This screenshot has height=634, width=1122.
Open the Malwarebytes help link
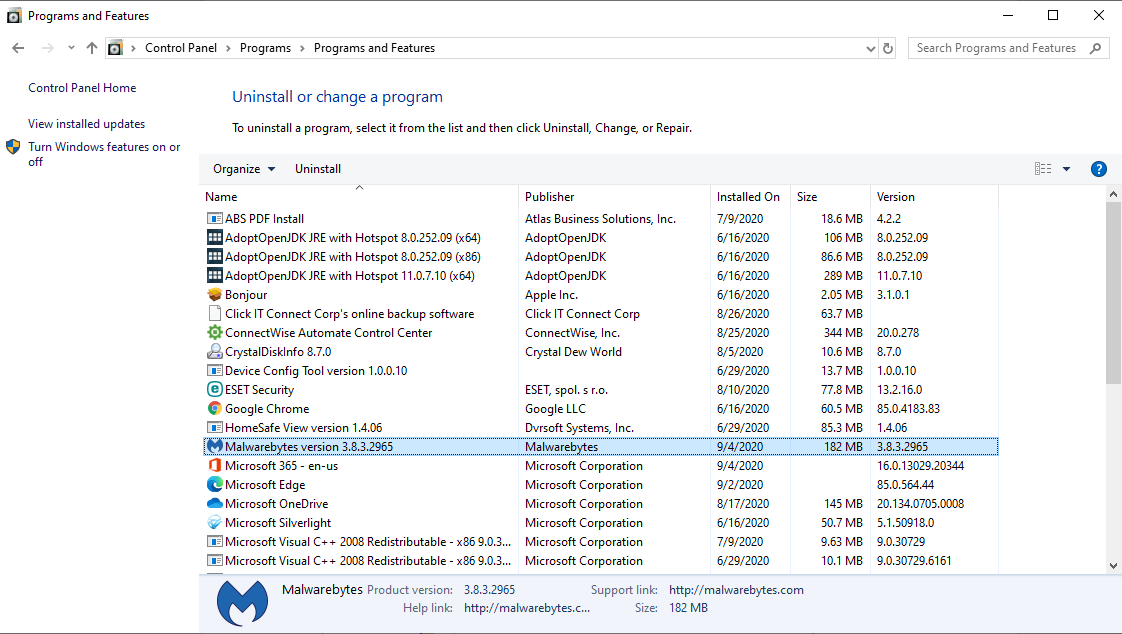click(x=527, y=608)
